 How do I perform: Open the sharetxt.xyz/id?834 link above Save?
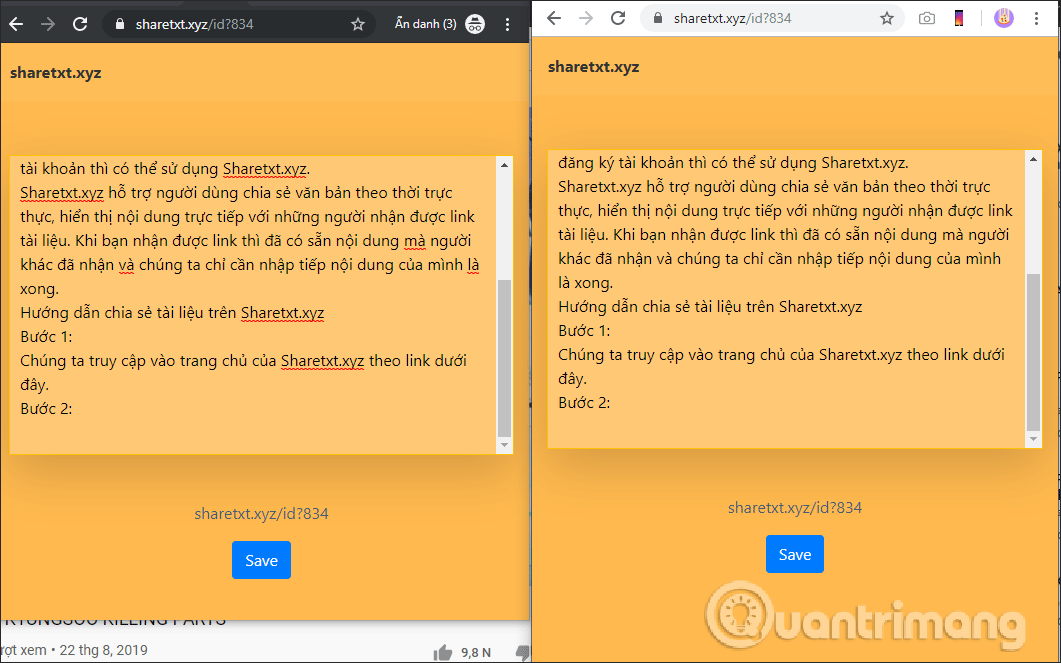pos(261,513)
